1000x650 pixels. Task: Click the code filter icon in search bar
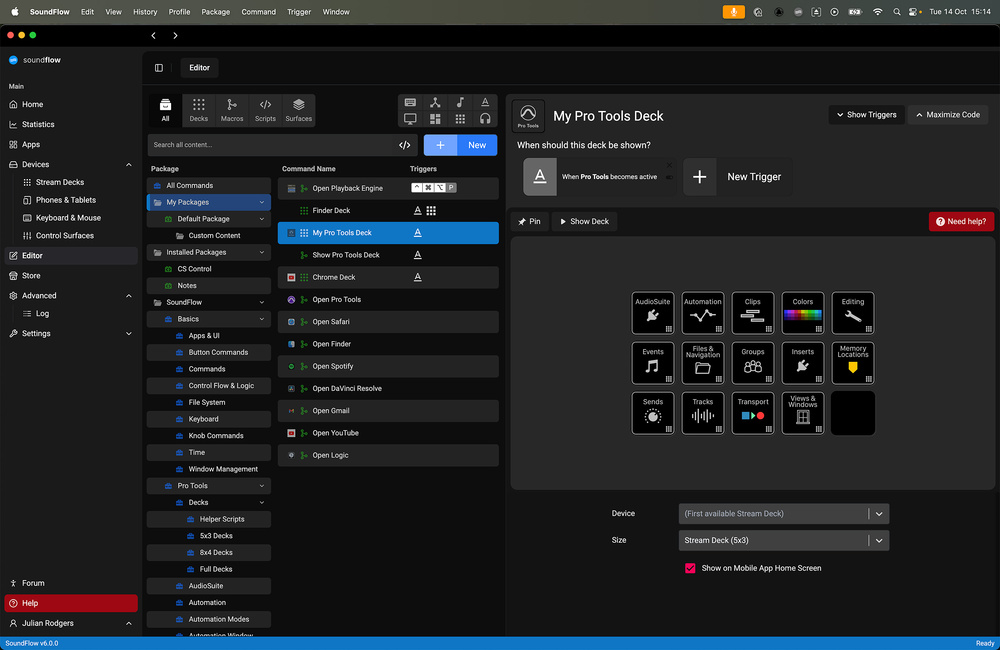point(405,145)
